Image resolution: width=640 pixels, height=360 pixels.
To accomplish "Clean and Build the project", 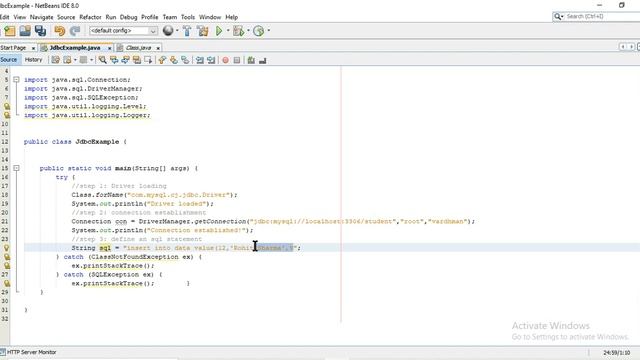I will coord(202,31).
